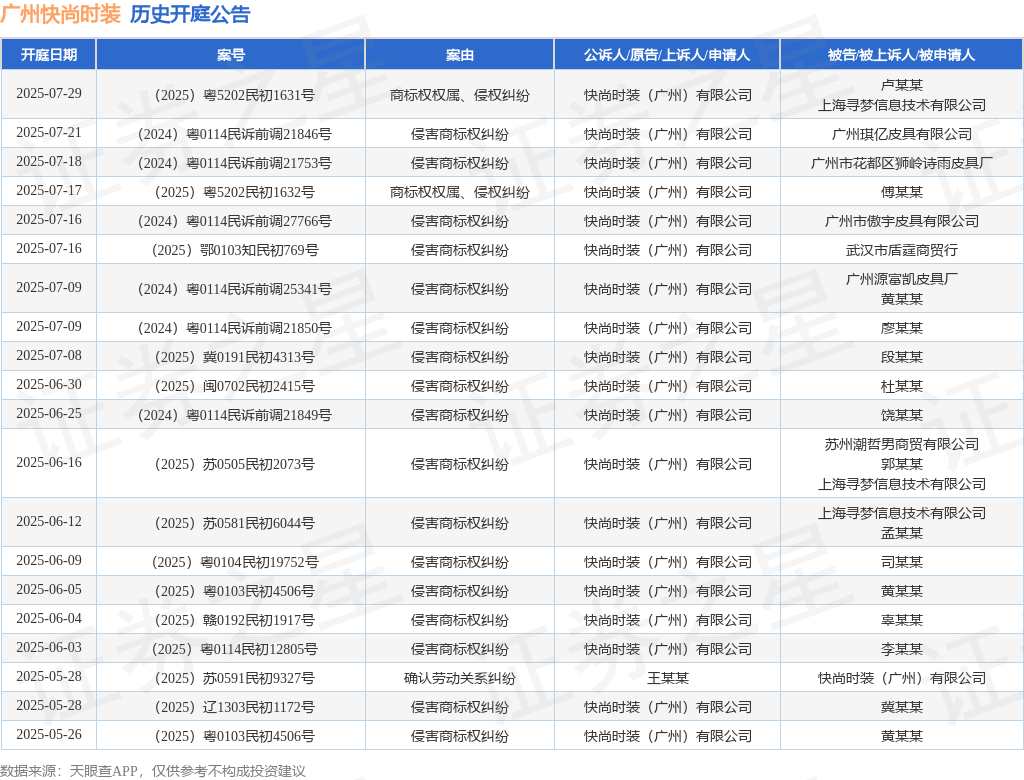Click defendant 冀某某

pos(902,707)
